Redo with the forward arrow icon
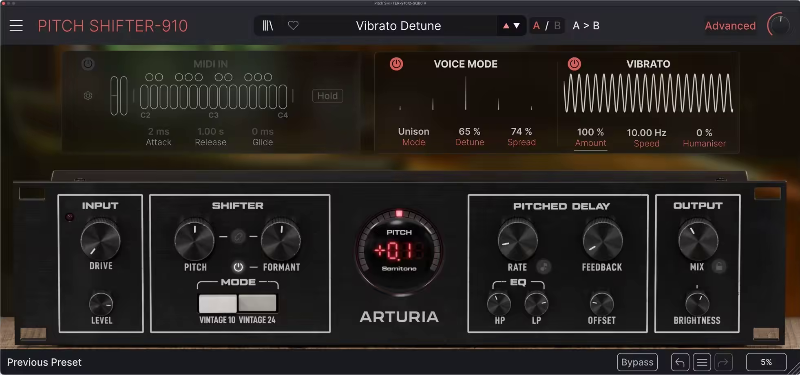The width and height of the screenshot is (800, 375). coord(723,362)
